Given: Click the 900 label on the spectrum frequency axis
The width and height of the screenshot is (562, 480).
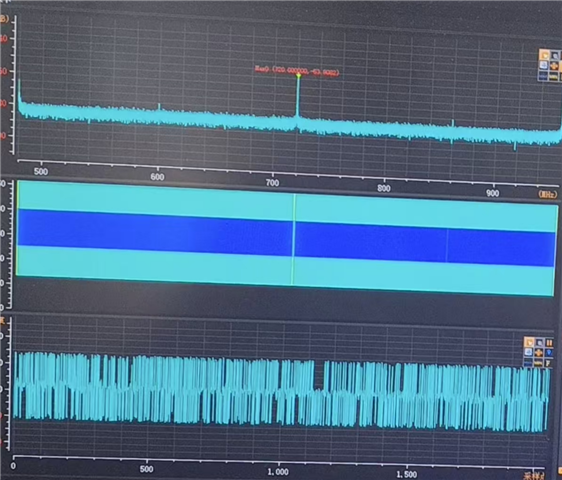Looking at the screenshot, I should pos(492,193).
